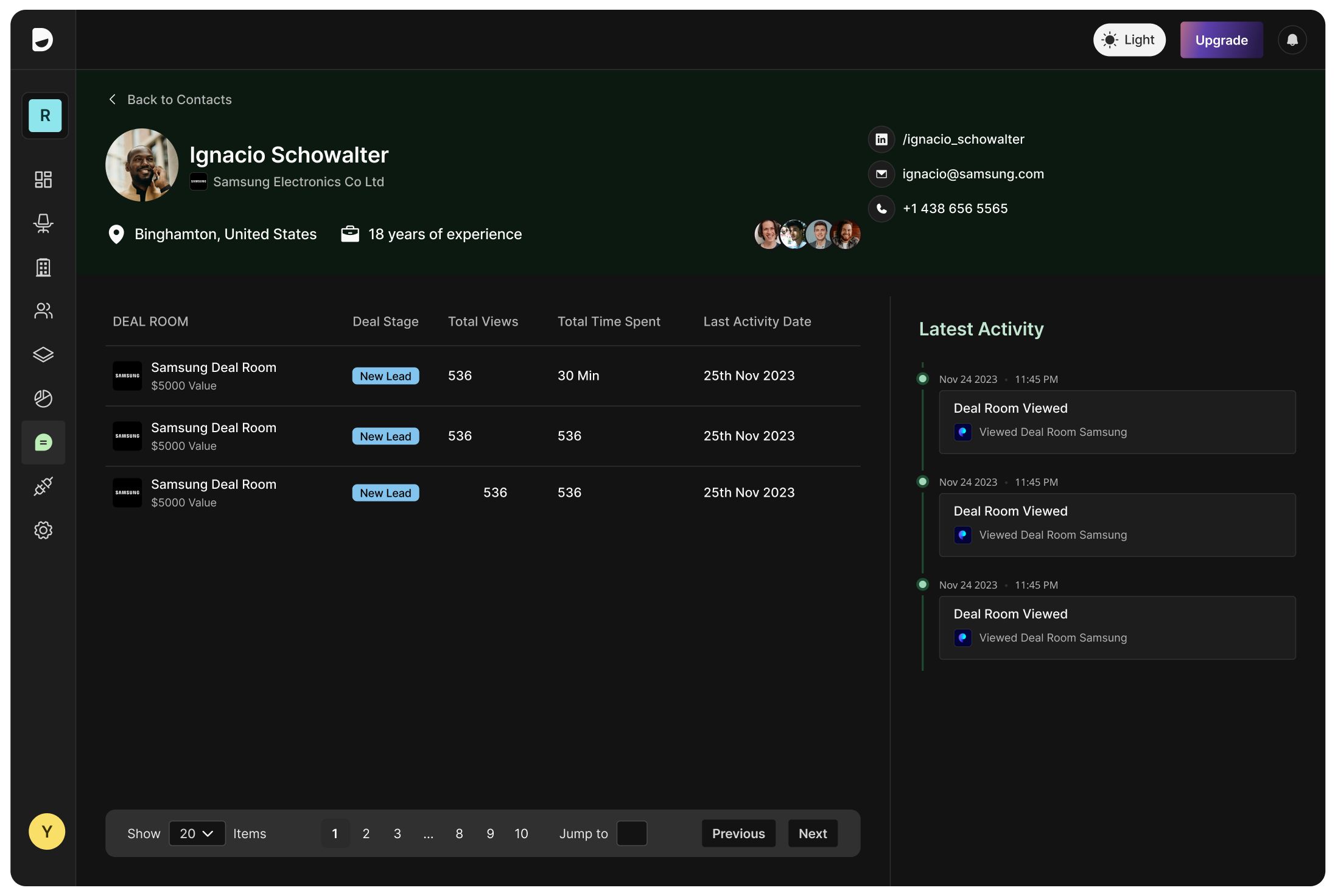Screen dimensions: 1335x896
Task: Click deal room icon in second activity card
Action: coord(962,535)
